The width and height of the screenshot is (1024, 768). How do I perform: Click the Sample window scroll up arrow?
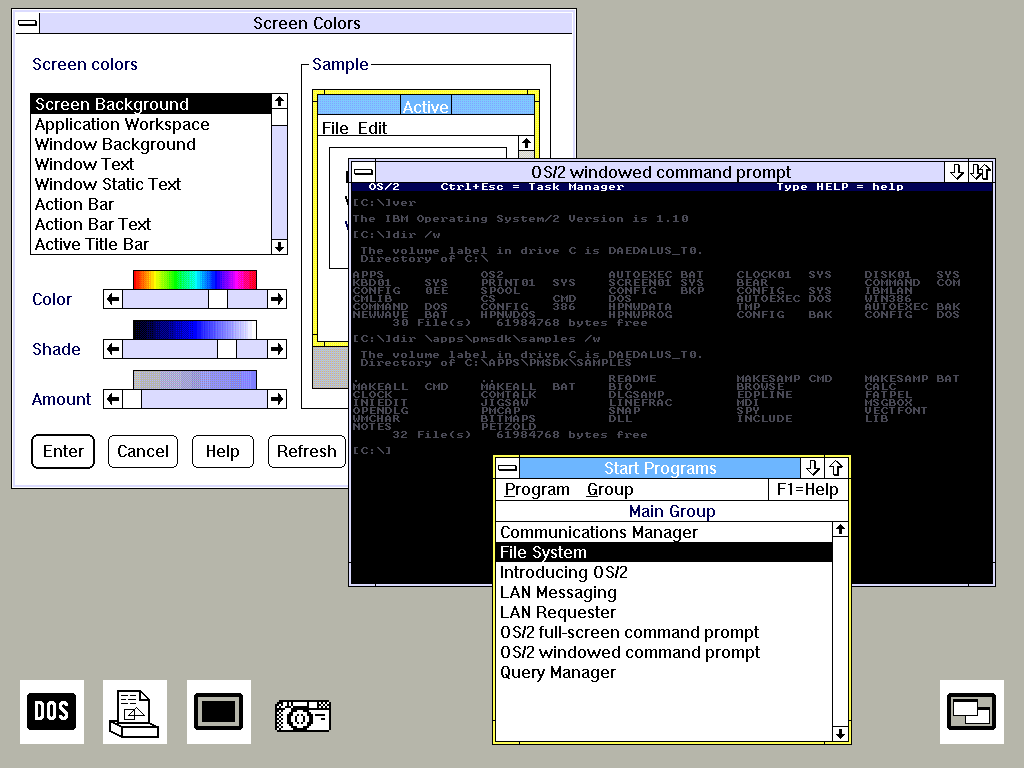(526, 144)
